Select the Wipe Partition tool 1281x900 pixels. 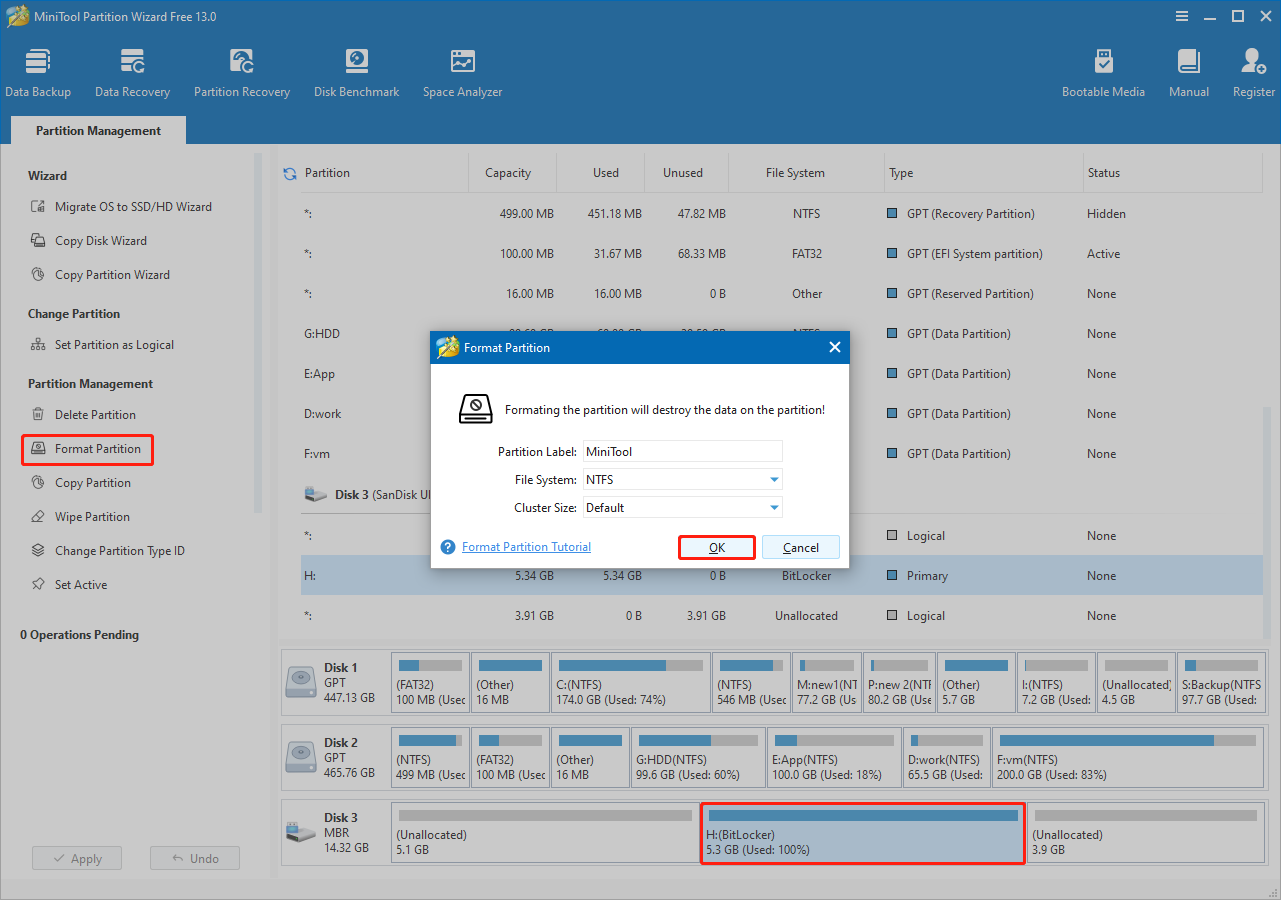tap(91, 516)
